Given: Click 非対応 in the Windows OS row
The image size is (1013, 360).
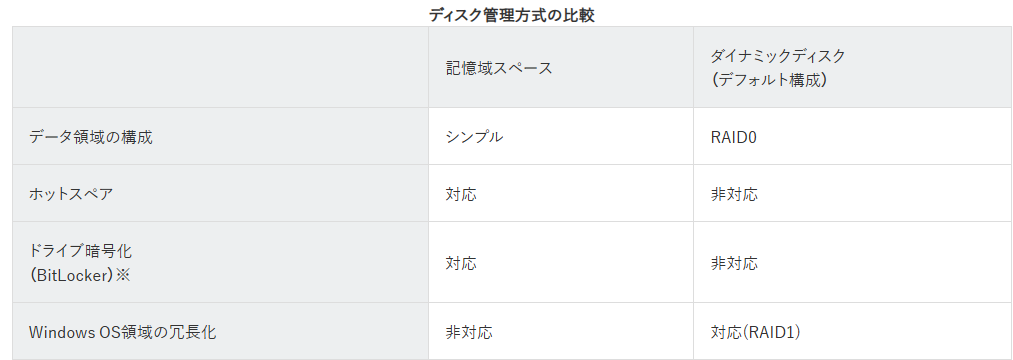Looking at the screenshot, I should point(469,332).
